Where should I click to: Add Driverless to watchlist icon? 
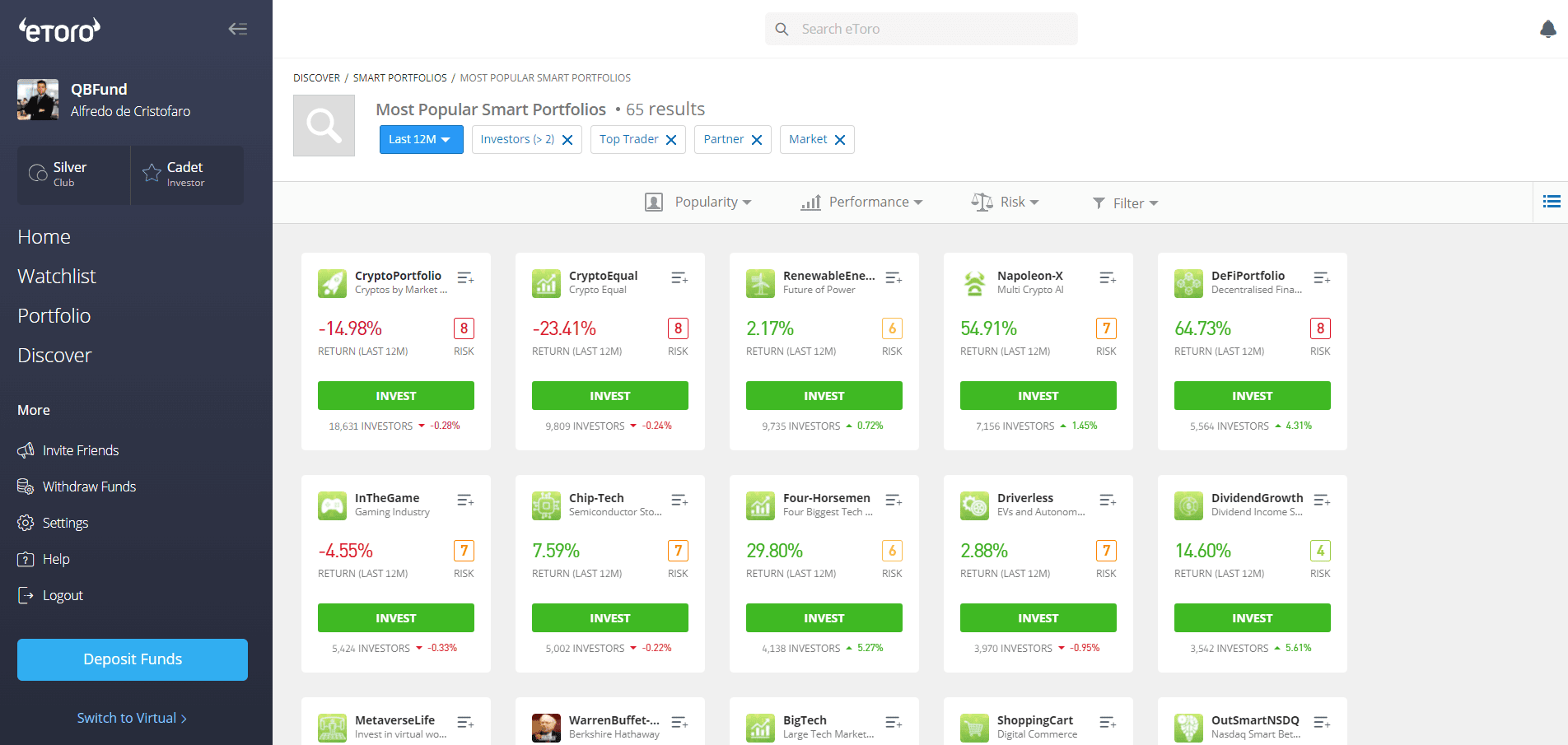1108,501
